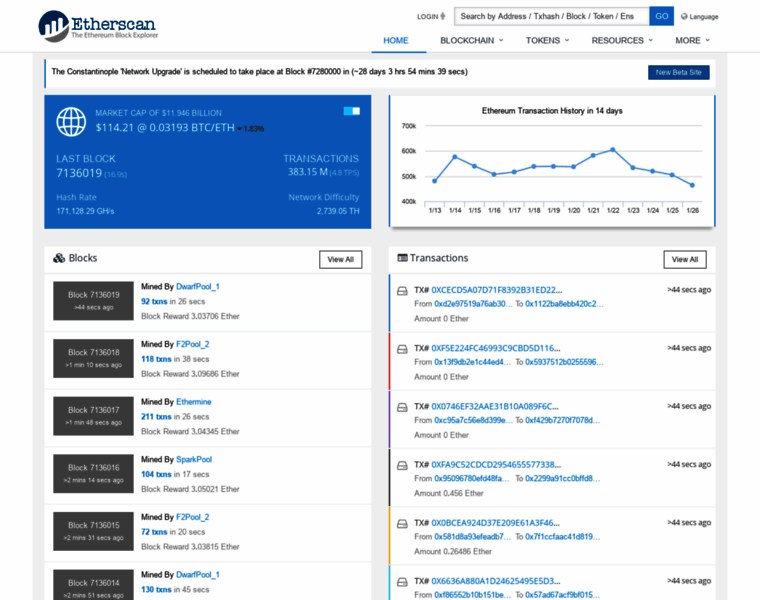Click the icon next to TX# 0X0BCEA924D37E209E61A3F46
This screenshot has width=760, height=600.
pos(402,523)
